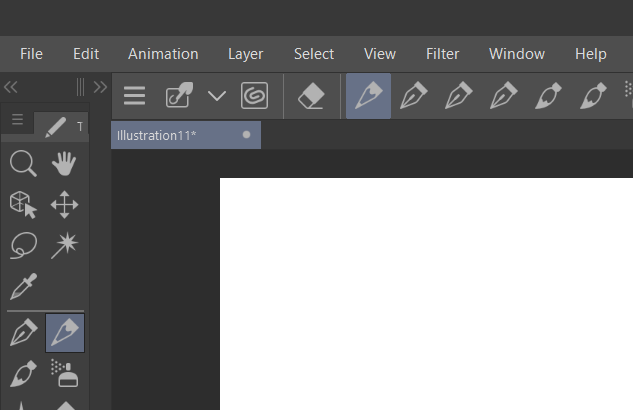Select the Brush tool in tool palette
Screen dimensions: 633x410
pyautogui.click(x=23, y=374)
